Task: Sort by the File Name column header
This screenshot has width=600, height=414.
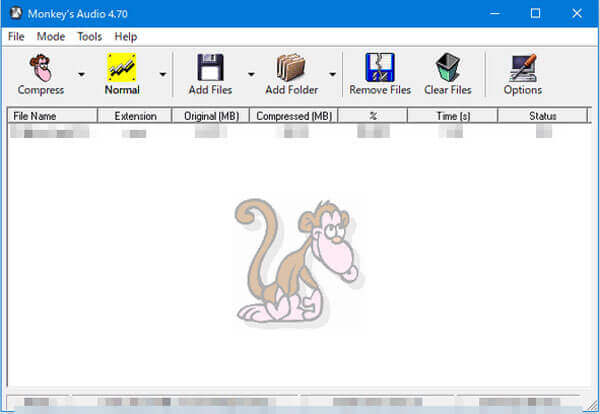Action: tap(52, 116)
